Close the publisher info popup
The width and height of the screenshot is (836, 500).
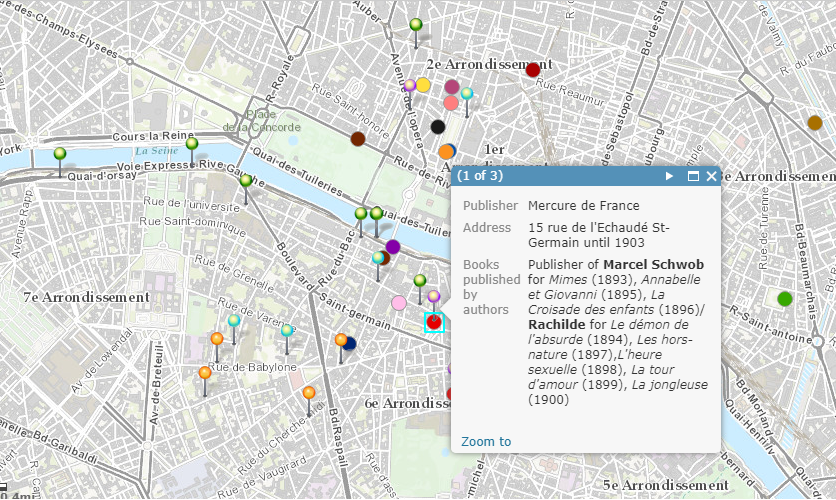click(x=712, y=176)
